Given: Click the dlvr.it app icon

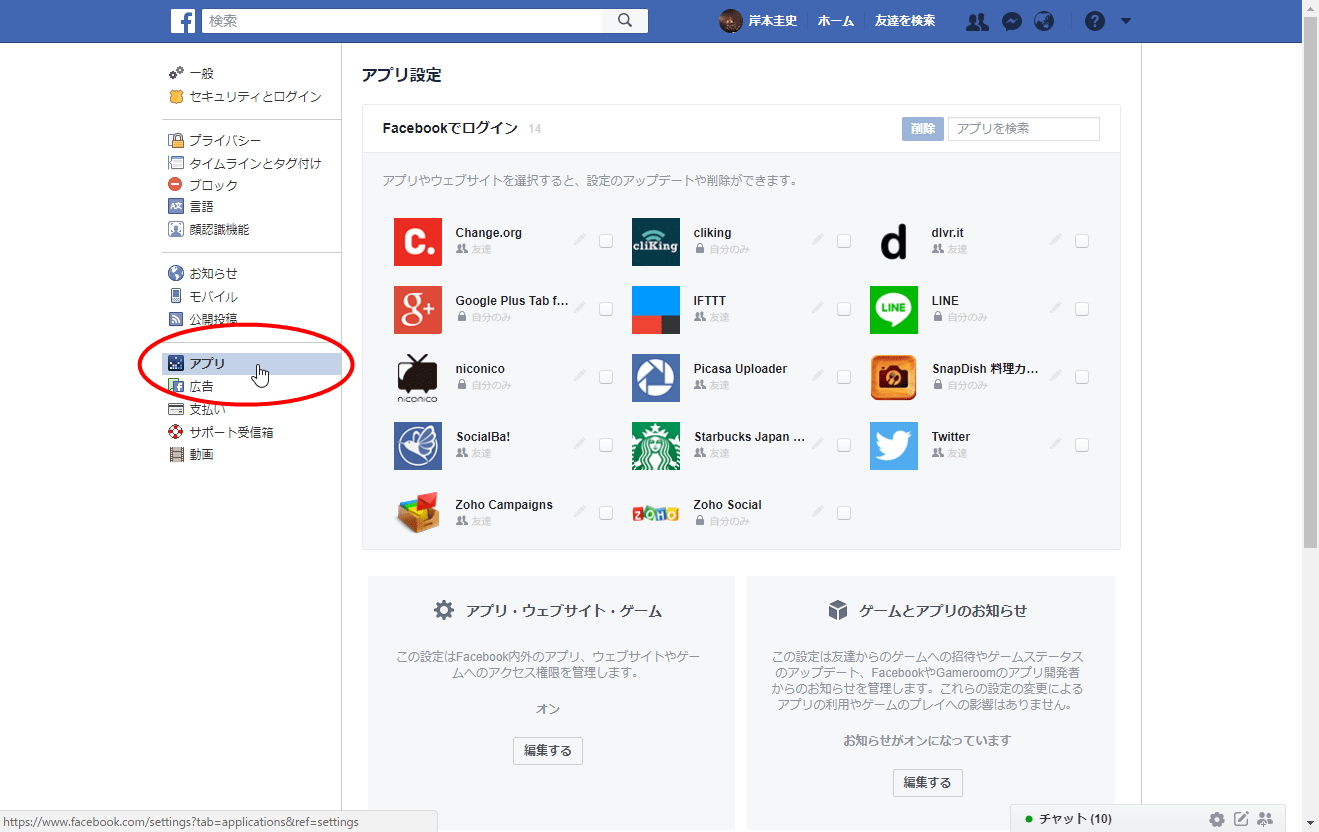Looking at the screenshot, I should (894, 241).
